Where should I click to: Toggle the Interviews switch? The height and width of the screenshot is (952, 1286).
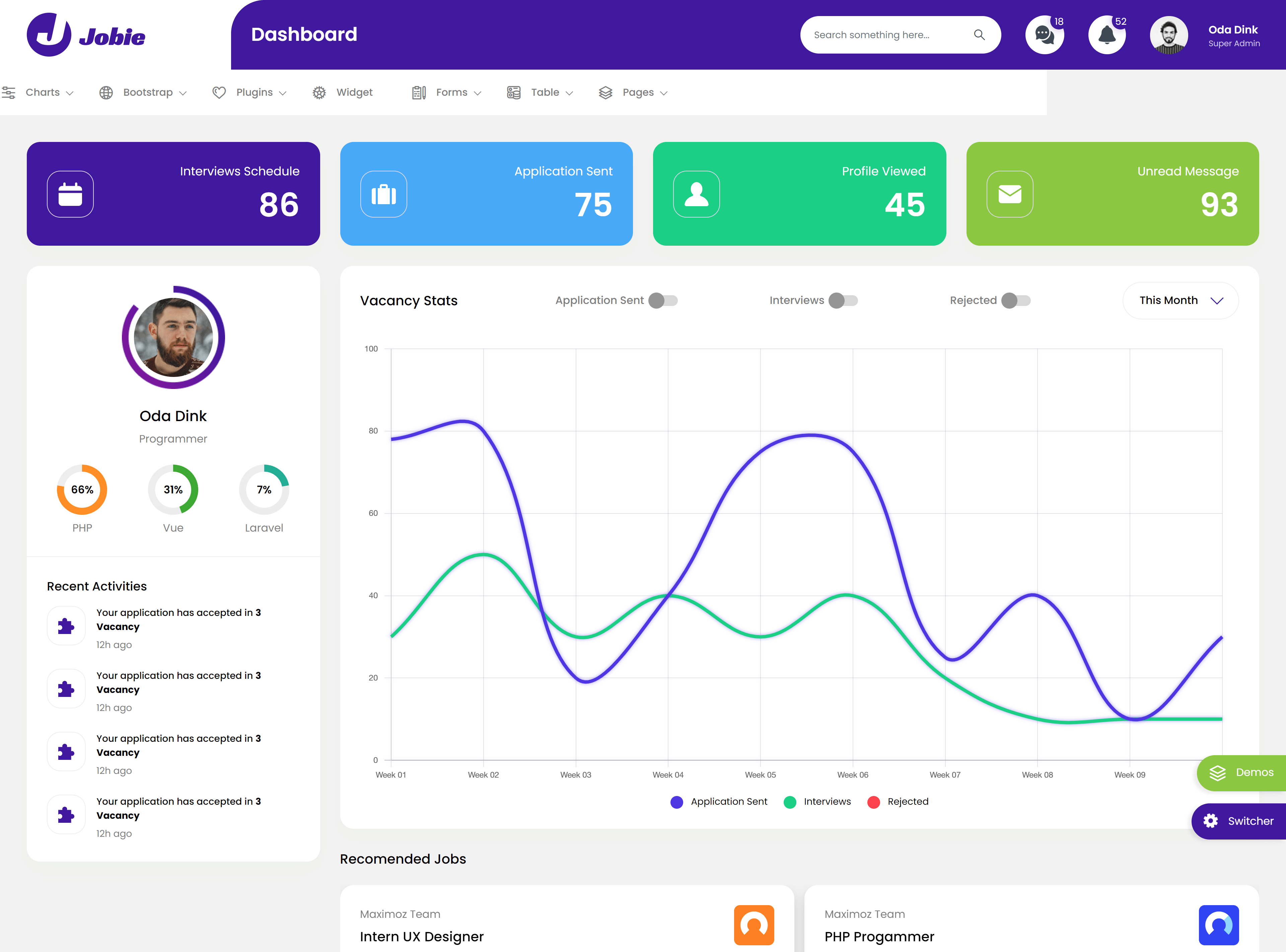tap(843, 300)
